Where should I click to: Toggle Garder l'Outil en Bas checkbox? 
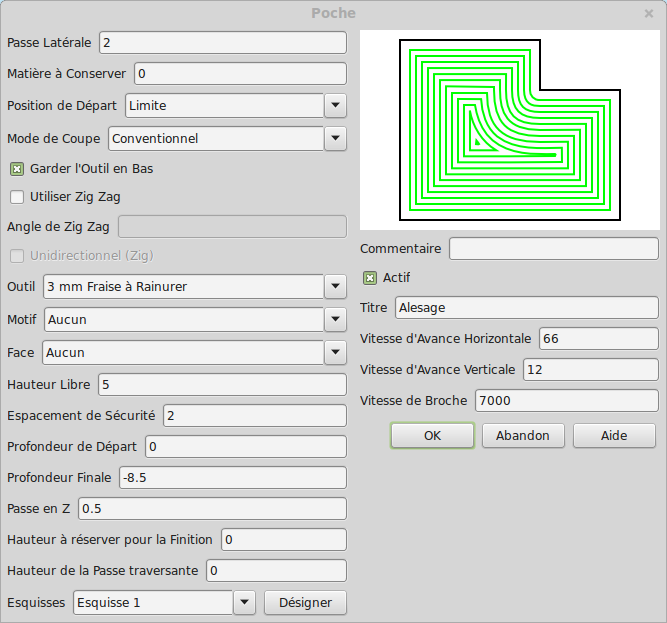point(17,169)
